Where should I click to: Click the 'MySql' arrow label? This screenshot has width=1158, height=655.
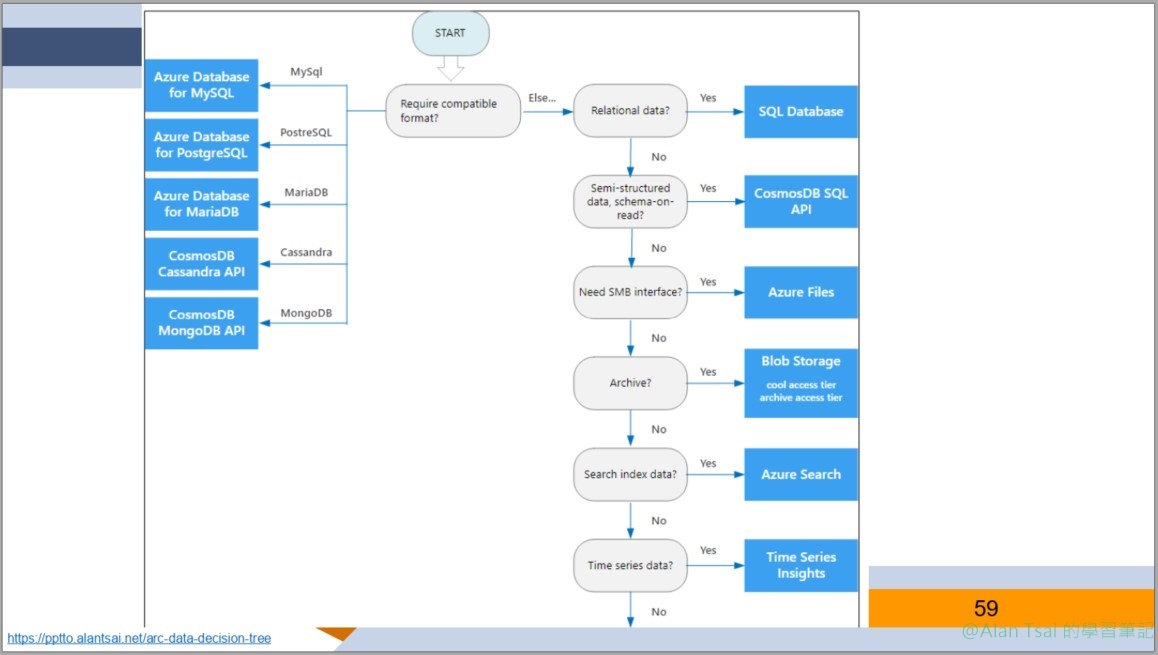click(306, 72)
